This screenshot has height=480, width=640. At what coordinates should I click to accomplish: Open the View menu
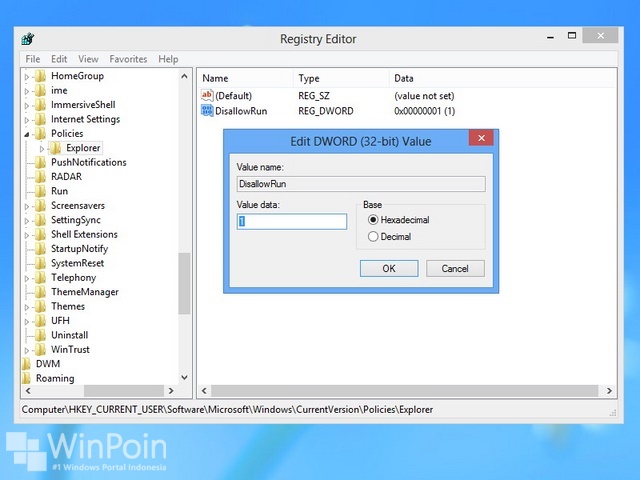(x=88, y=59)
